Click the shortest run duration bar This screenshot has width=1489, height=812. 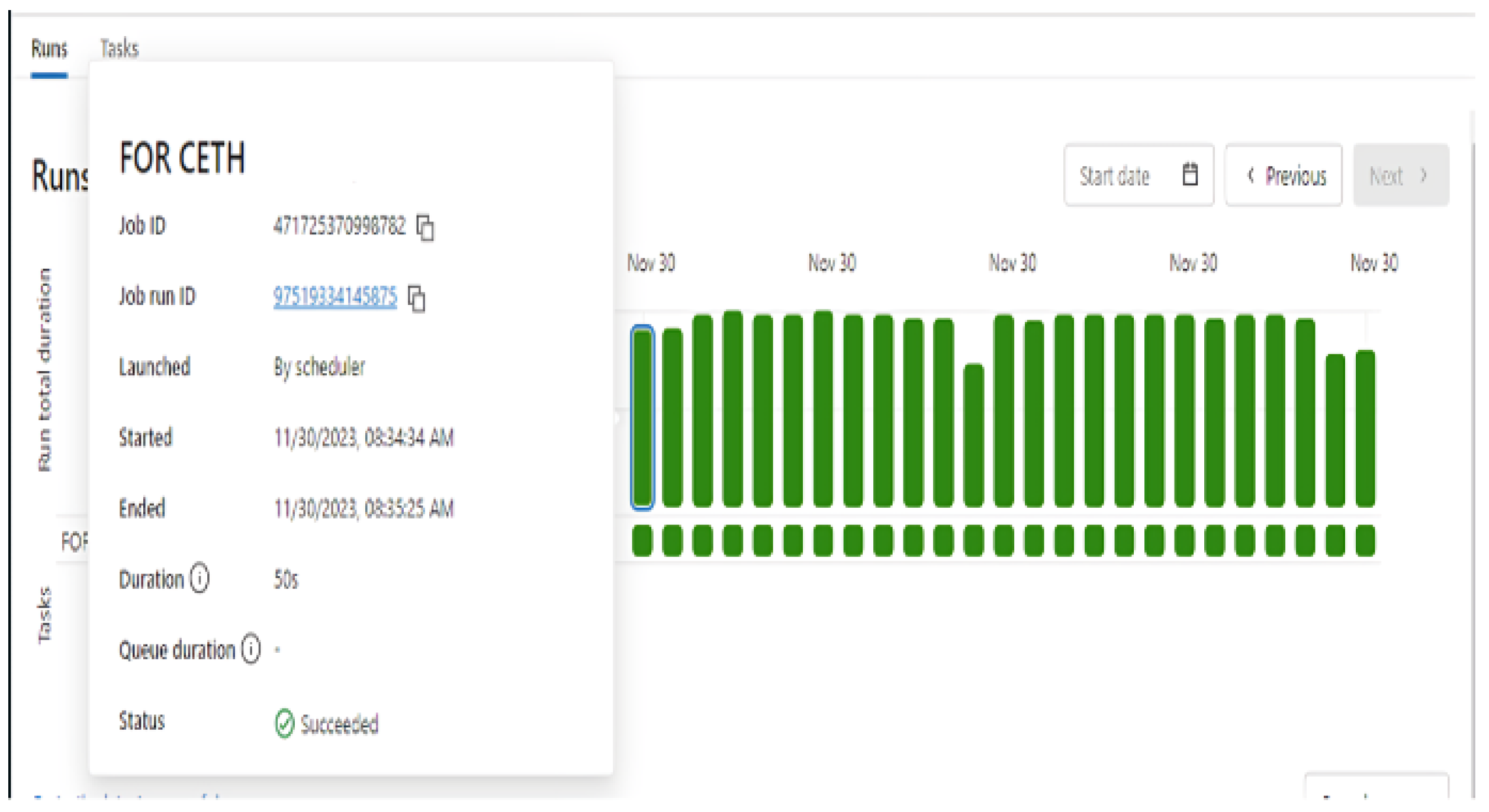click(973, 435)
